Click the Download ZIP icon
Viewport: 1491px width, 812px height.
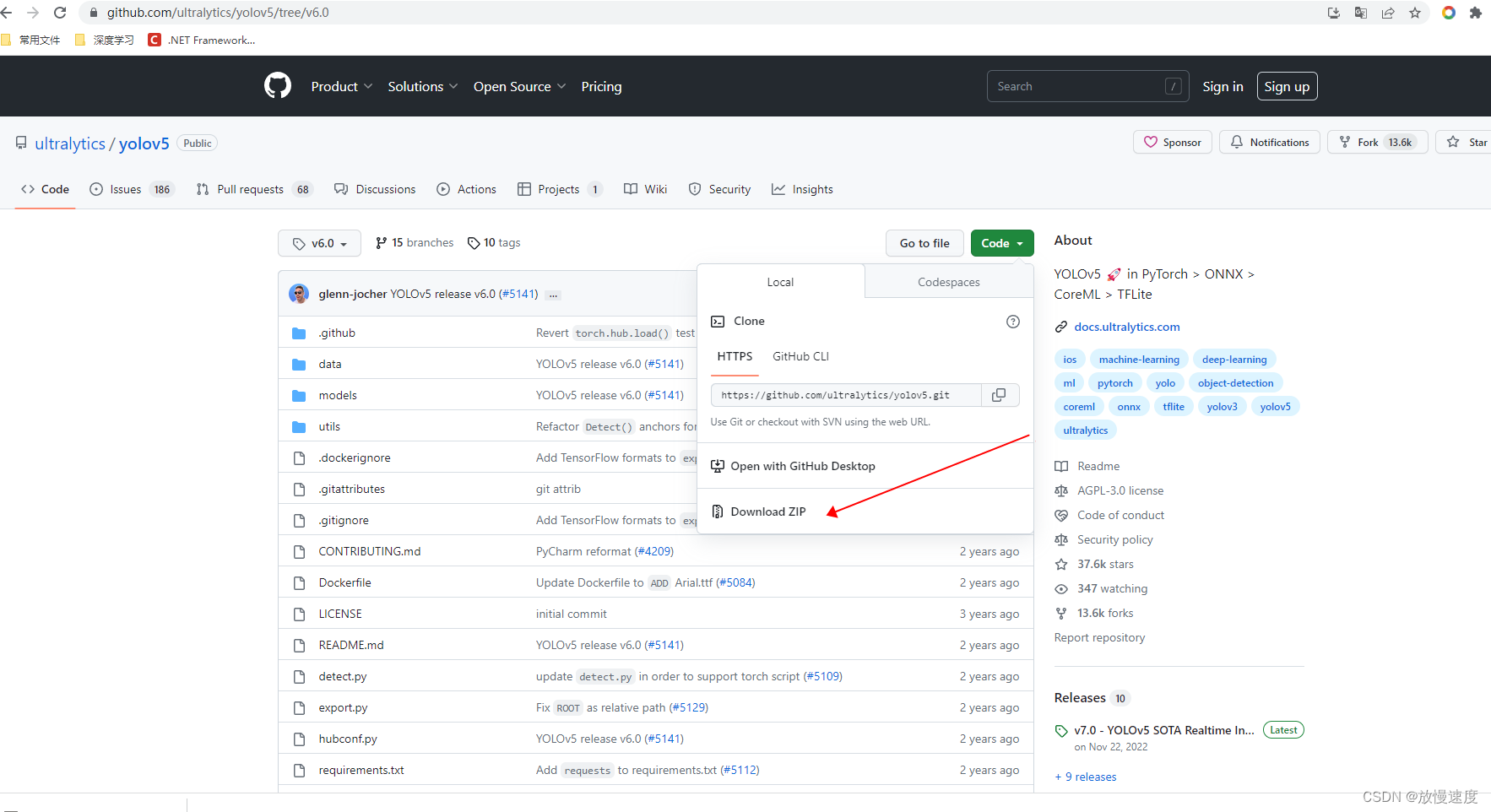tap(718, 512)
